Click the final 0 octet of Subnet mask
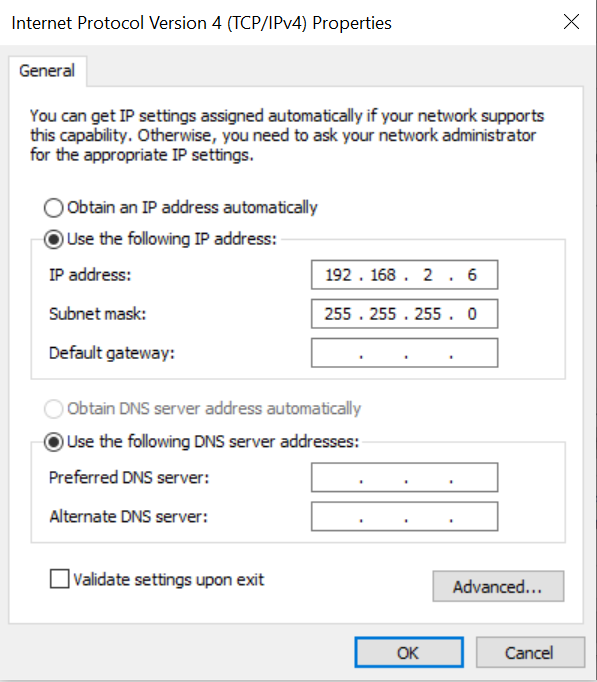The width and height of the screenshot is (597, 682). tap(472, 314)
